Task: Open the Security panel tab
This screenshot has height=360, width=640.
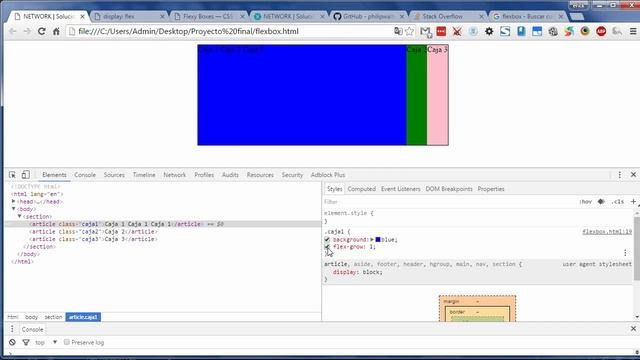Action: point(292,175)
